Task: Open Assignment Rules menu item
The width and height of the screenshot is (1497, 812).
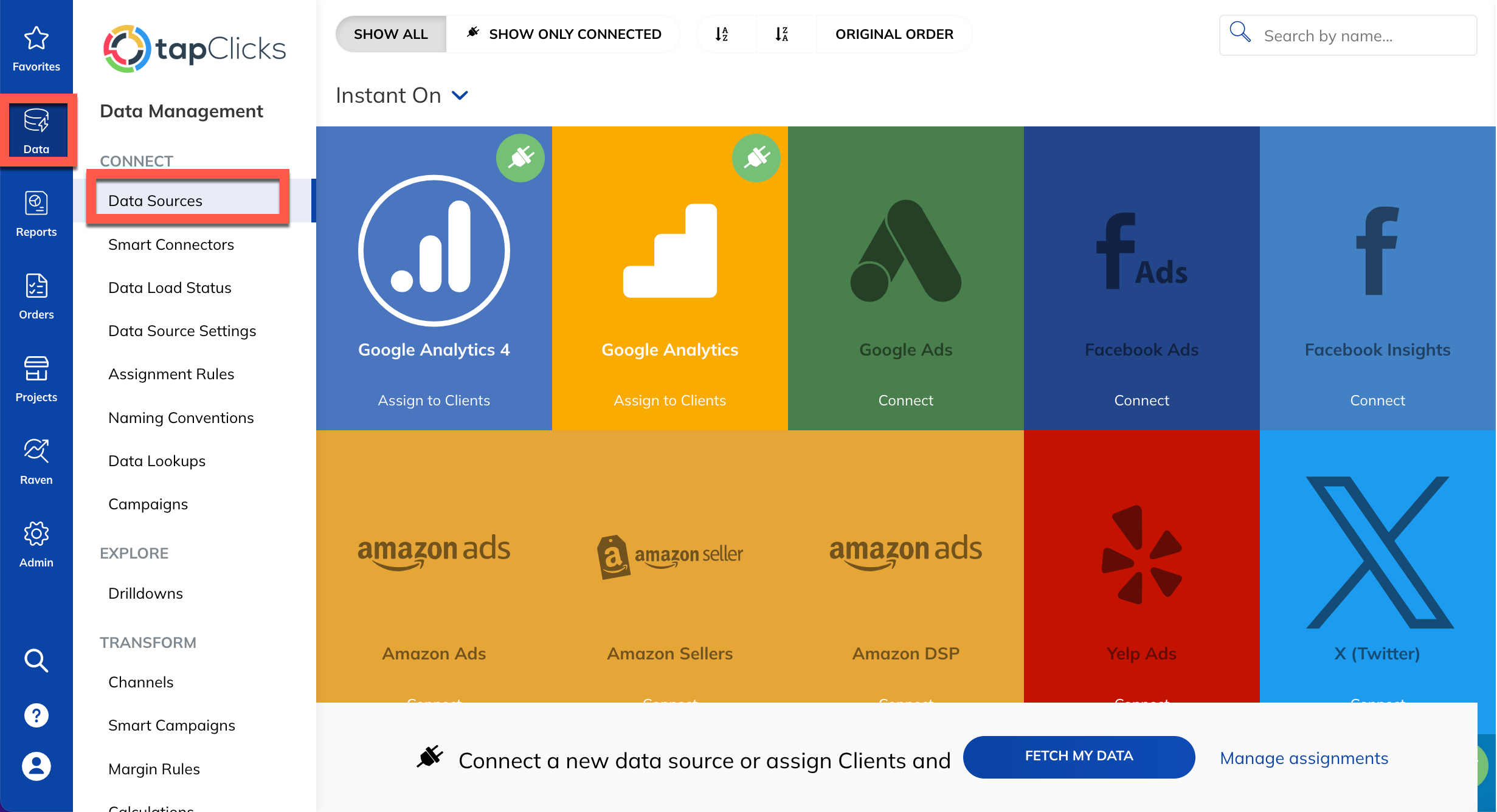Action: pyautogui.click(x=171, y=374)
